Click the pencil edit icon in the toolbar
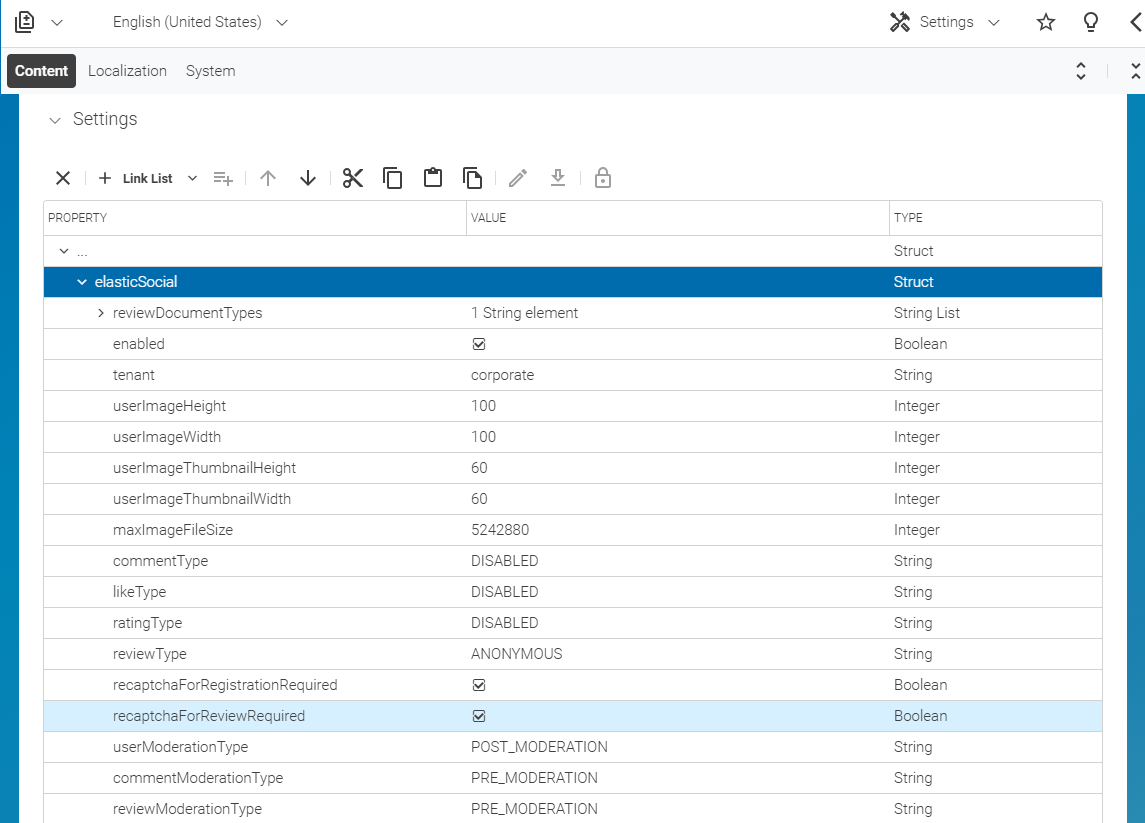Image resolution: width=1145 pixels, height=823 pixels. pyautogui.click(x=517, y=177)
